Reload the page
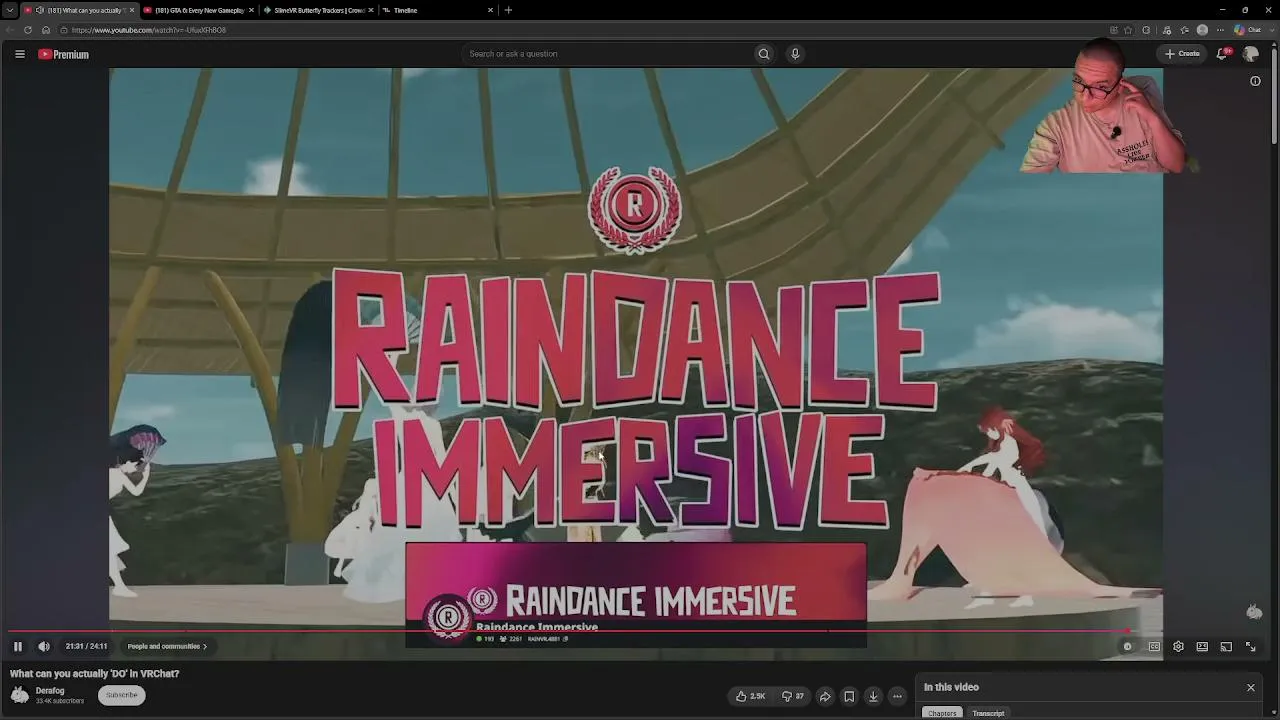Viewport: 1280px width, 720px height. [x=28, y=30]
